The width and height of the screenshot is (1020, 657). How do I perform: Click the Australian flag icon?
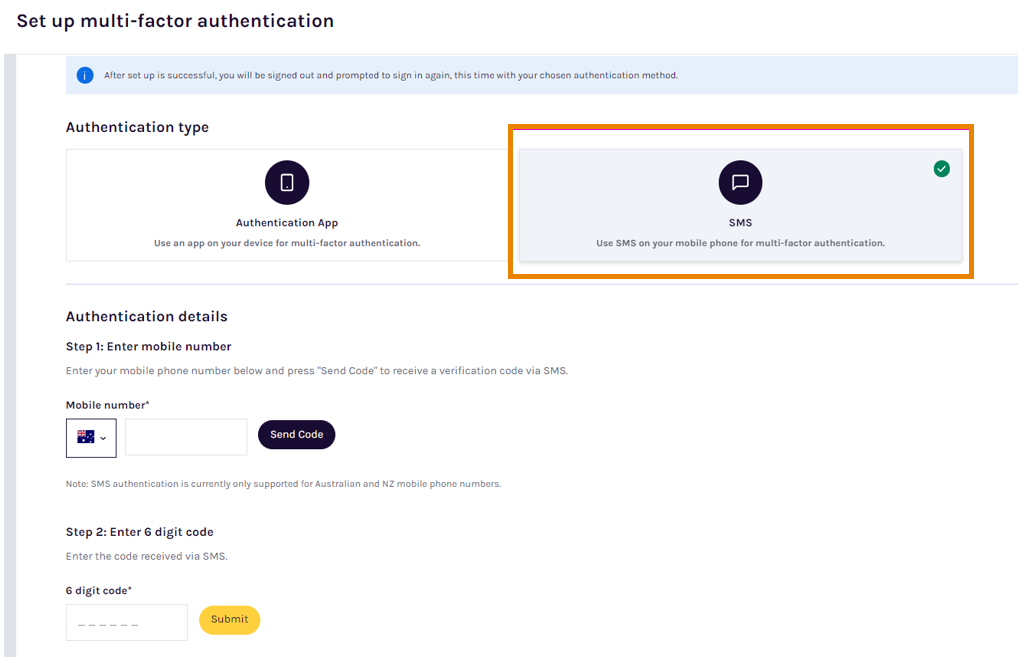coord(85,437)
